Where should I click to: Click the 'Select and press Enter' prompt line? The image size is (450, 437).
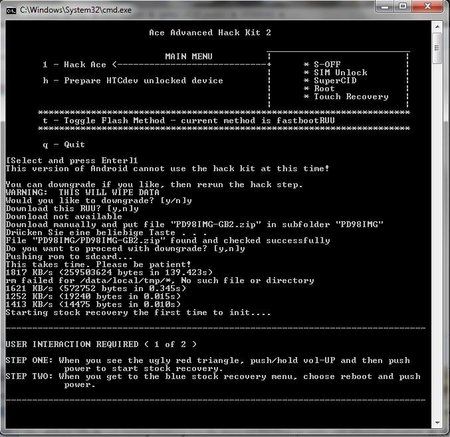click(72, 160)
